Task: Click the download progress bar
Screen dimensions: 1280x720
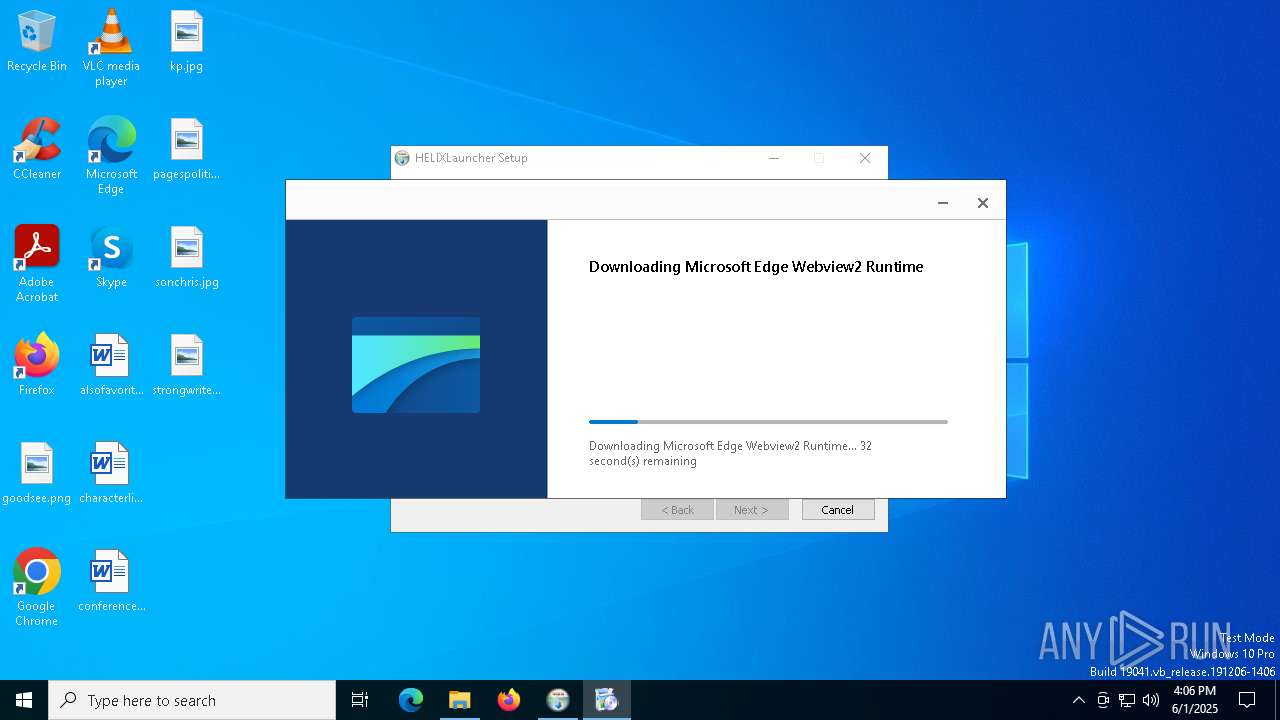Action: coord(768,422)
